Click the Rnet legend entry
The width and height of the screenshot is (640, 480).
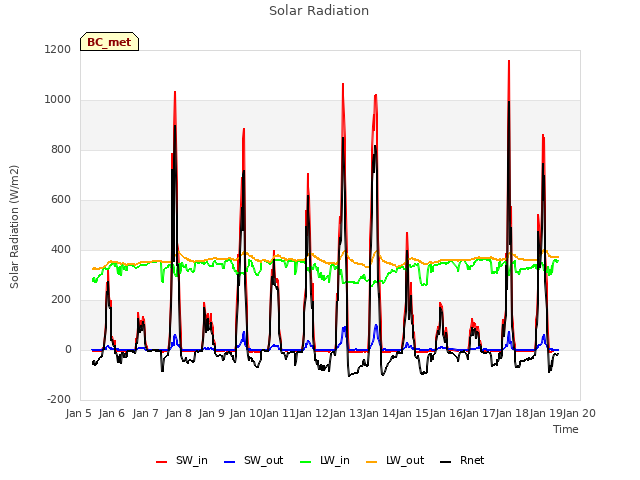pyautogui.click(x=462, y=460)
